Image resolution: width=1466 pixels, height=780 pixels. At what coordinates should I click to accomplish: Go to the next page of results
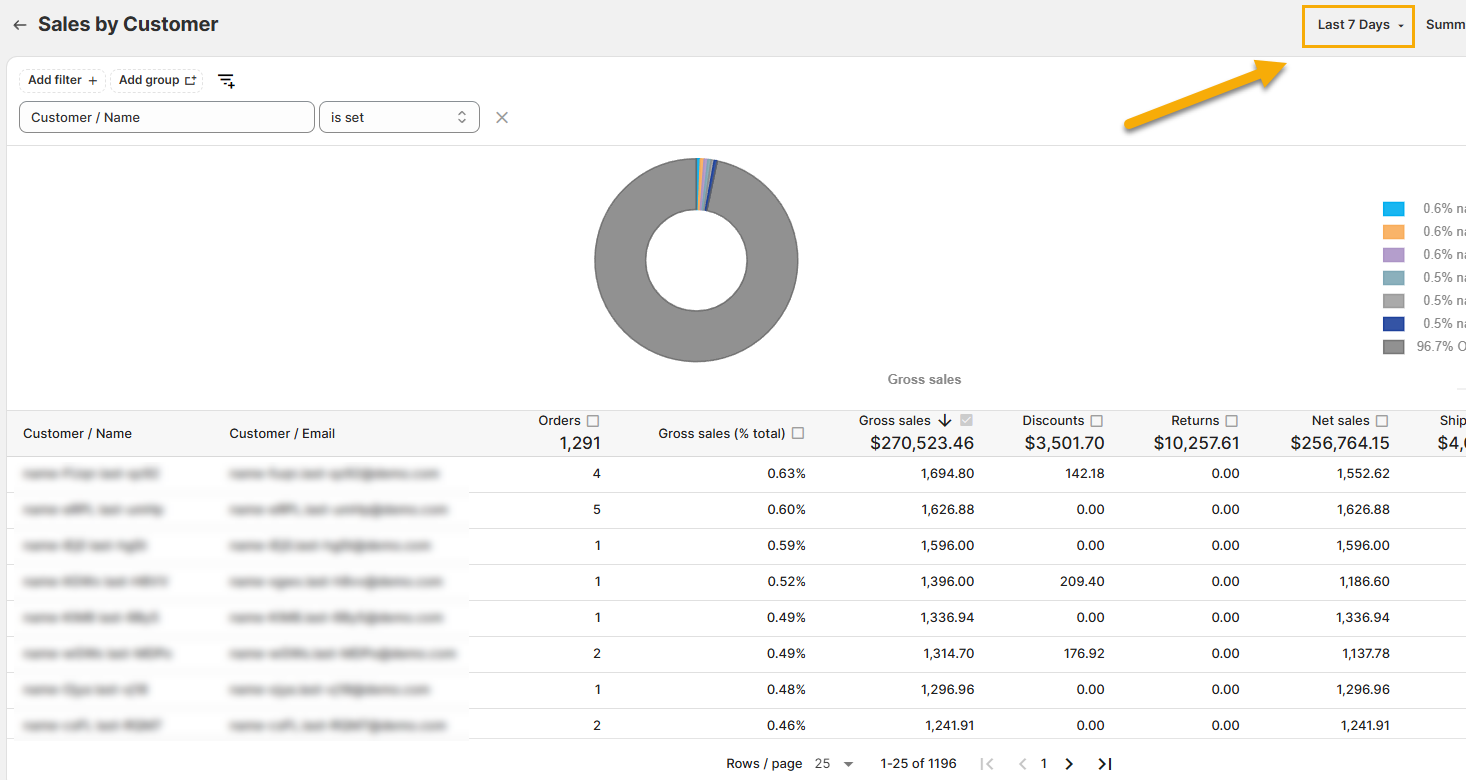[1069, 764]
